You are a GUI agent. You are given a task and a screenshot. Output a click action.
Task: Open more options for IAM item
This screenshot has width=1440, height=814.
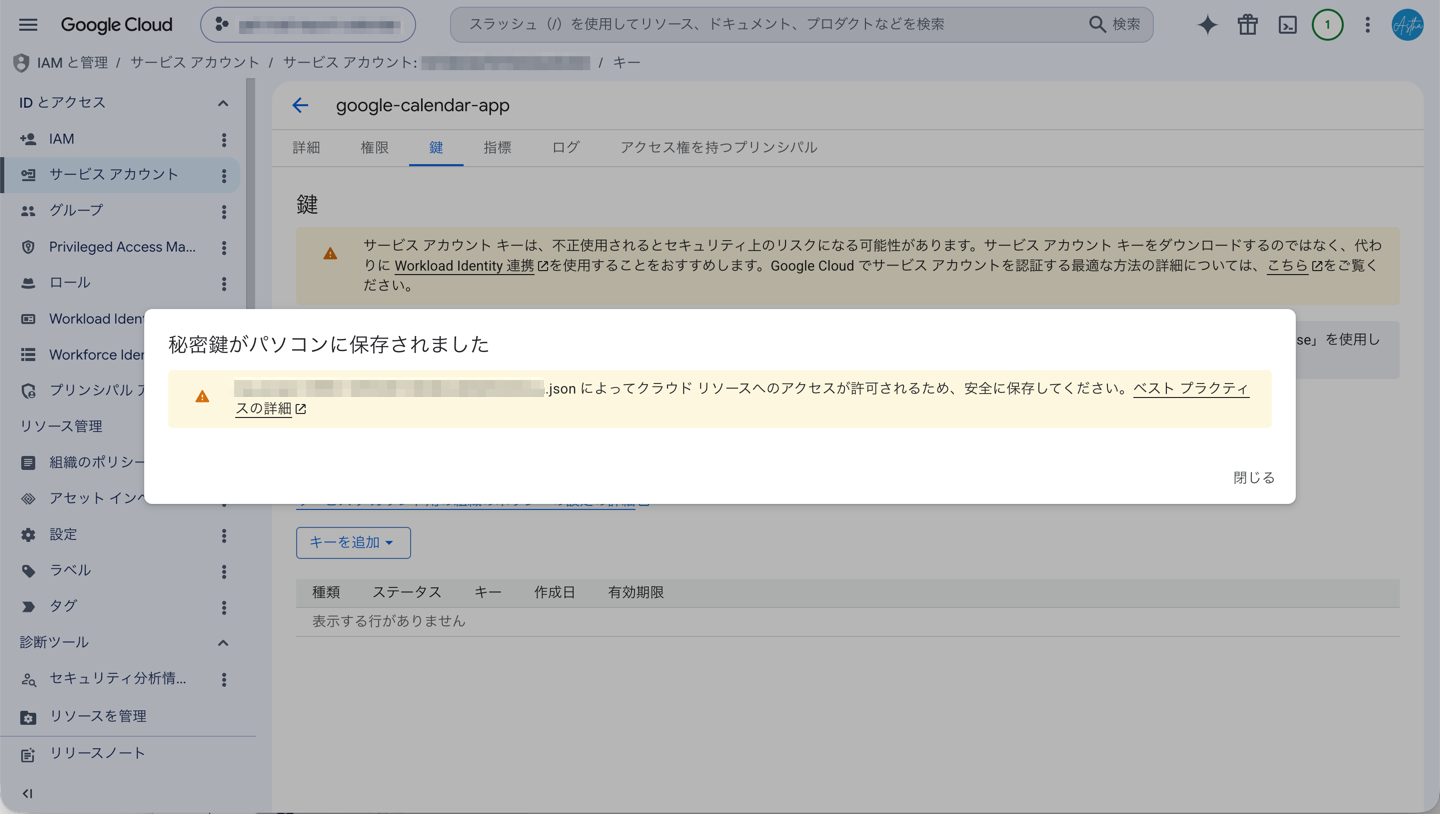coord(224,140)
